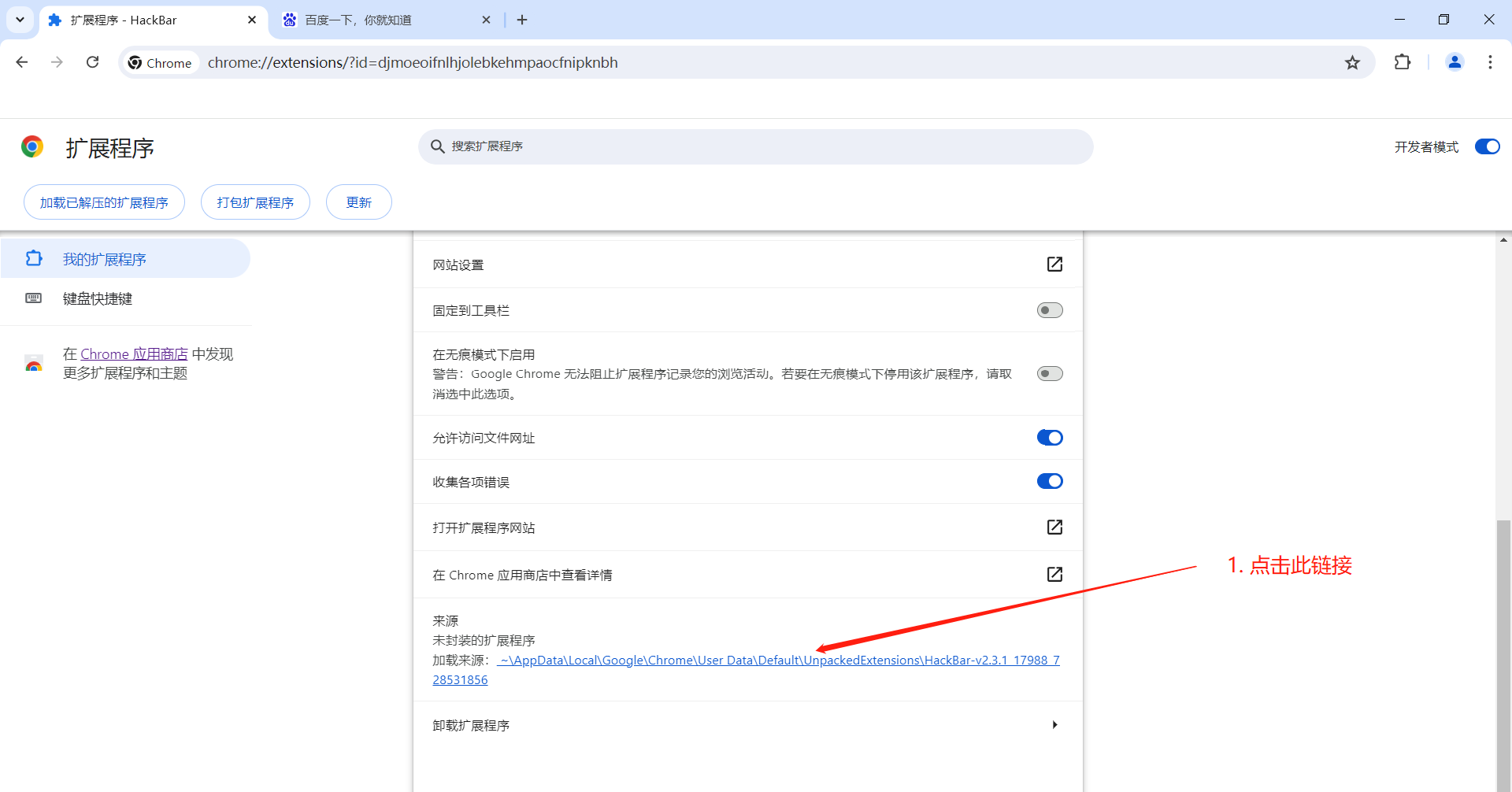Open Chrome's three-dot menu

click(1490, 62)
